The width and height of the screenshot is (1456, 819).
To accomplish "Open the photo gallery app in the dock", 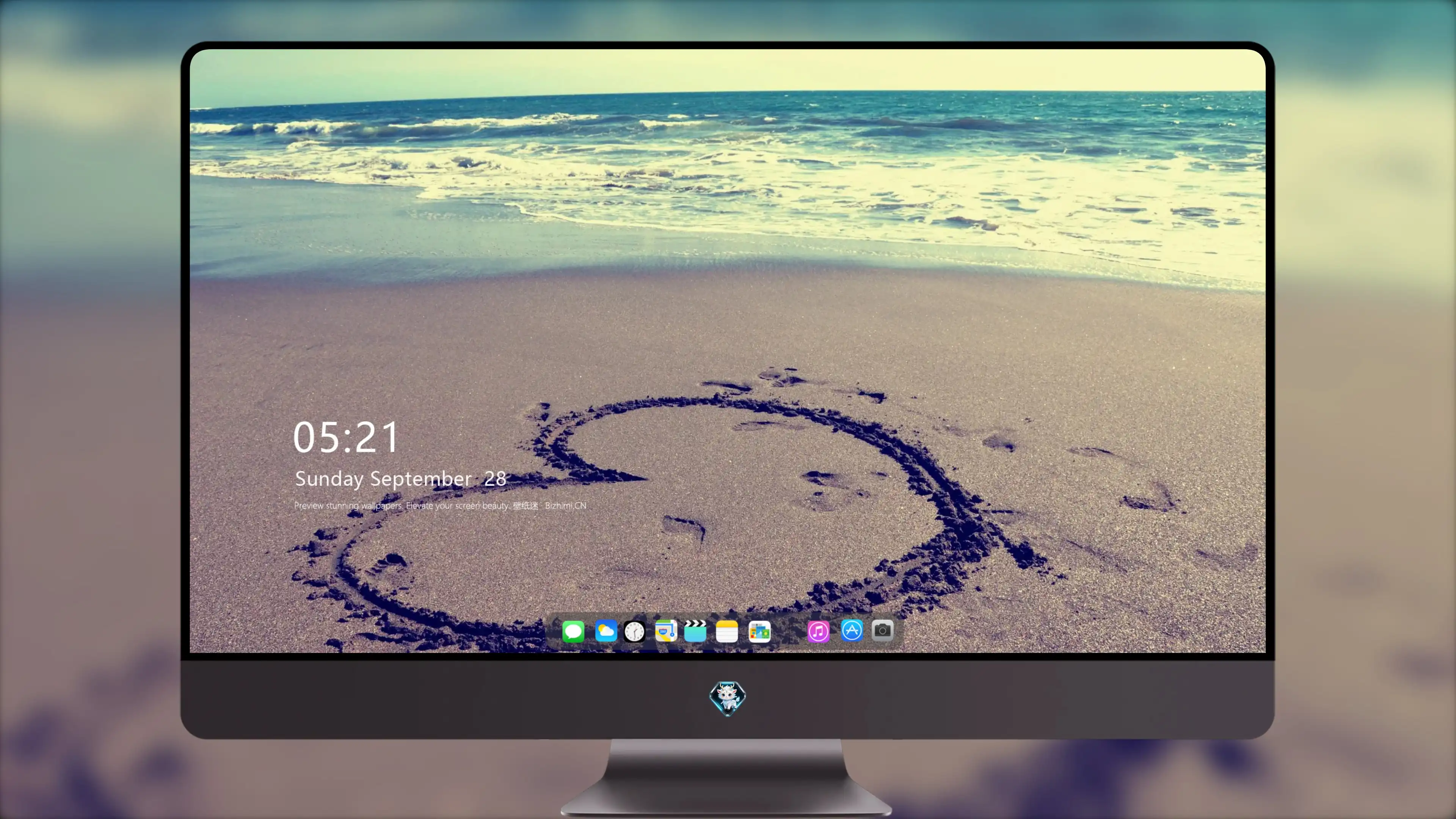I will click(x=759, y=631).
